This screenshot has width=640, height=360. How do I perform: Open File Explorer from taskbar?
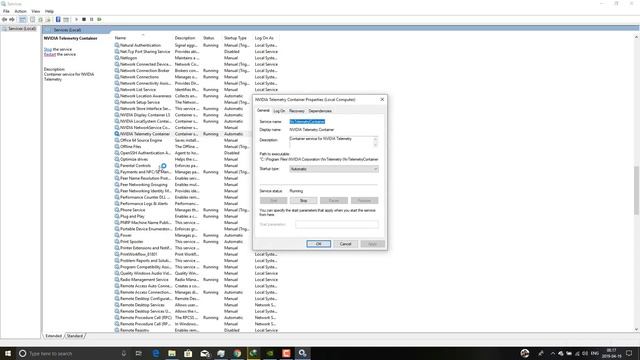coord(172,353)
